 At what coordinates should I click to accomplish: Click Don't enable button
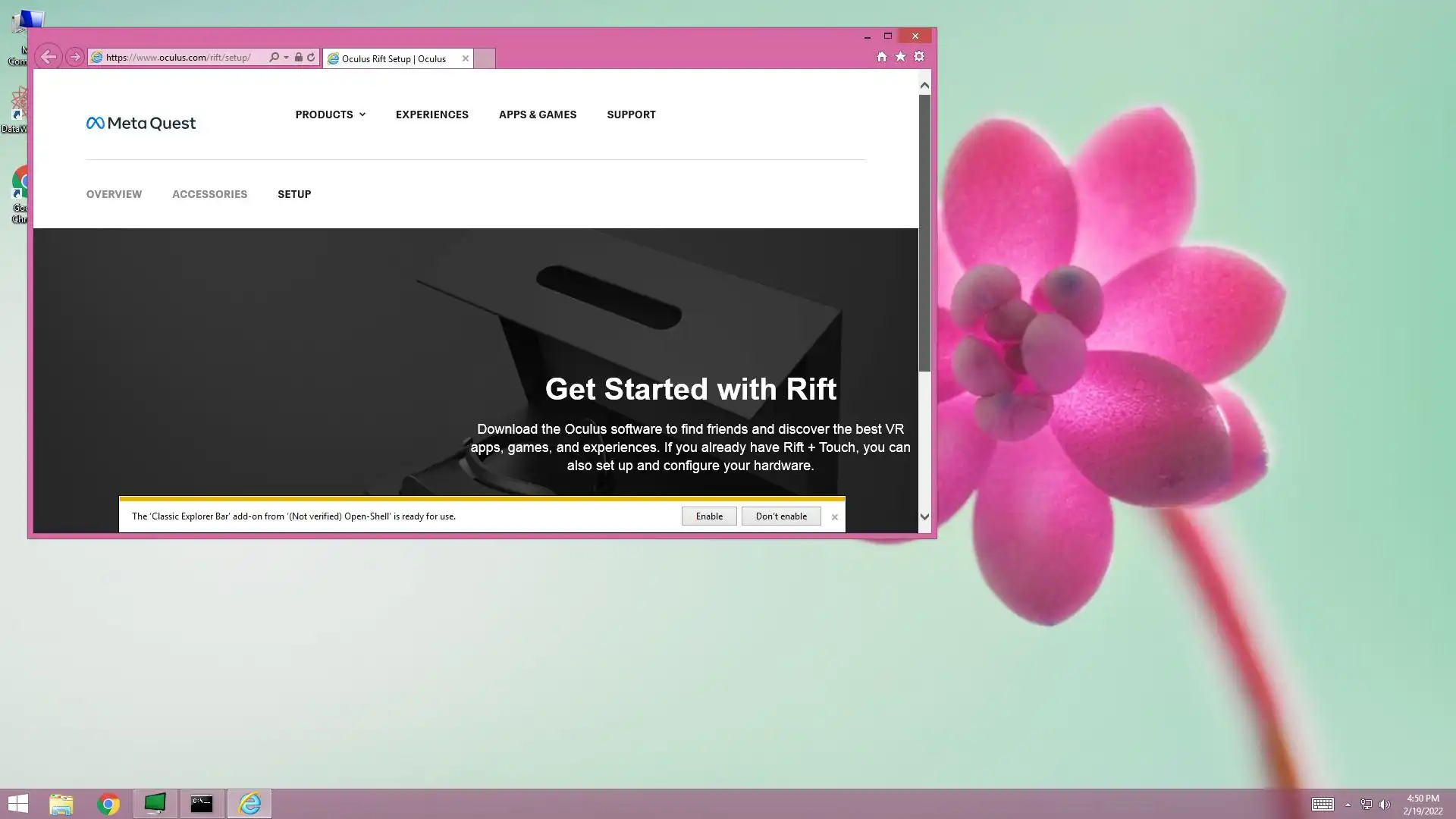[x=780, y=516]
